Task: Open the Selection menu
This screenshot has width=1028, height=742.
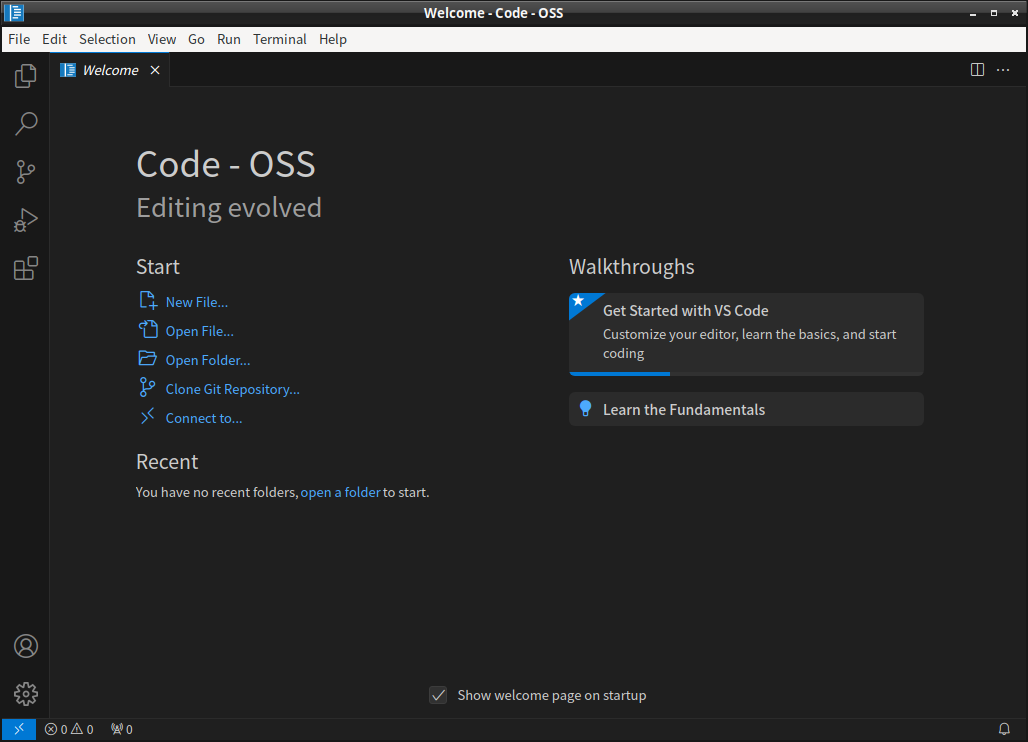Action: click(108, 39)
